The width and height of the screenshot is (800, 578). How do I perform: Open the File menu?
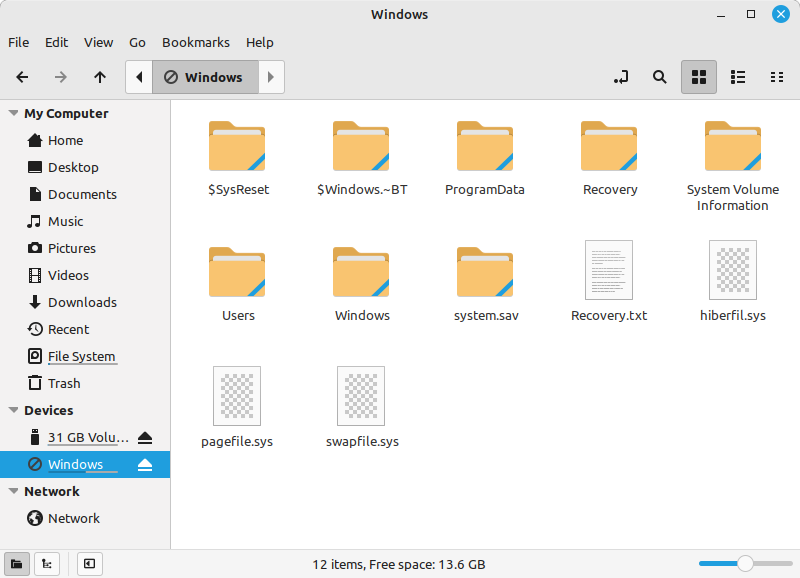(x=18, y=42)
